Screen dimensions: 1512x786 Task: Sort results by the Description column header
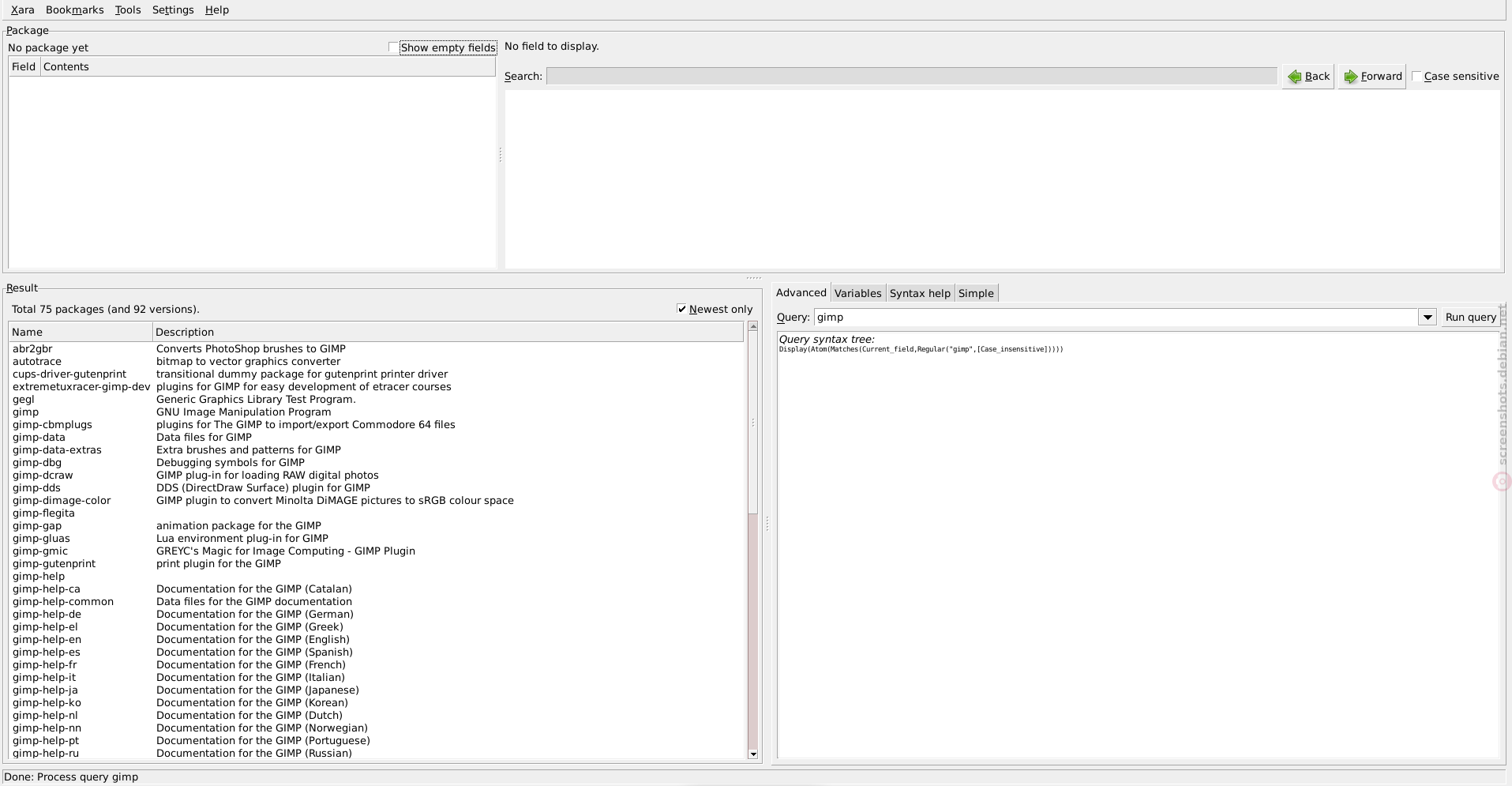[448, 332]
